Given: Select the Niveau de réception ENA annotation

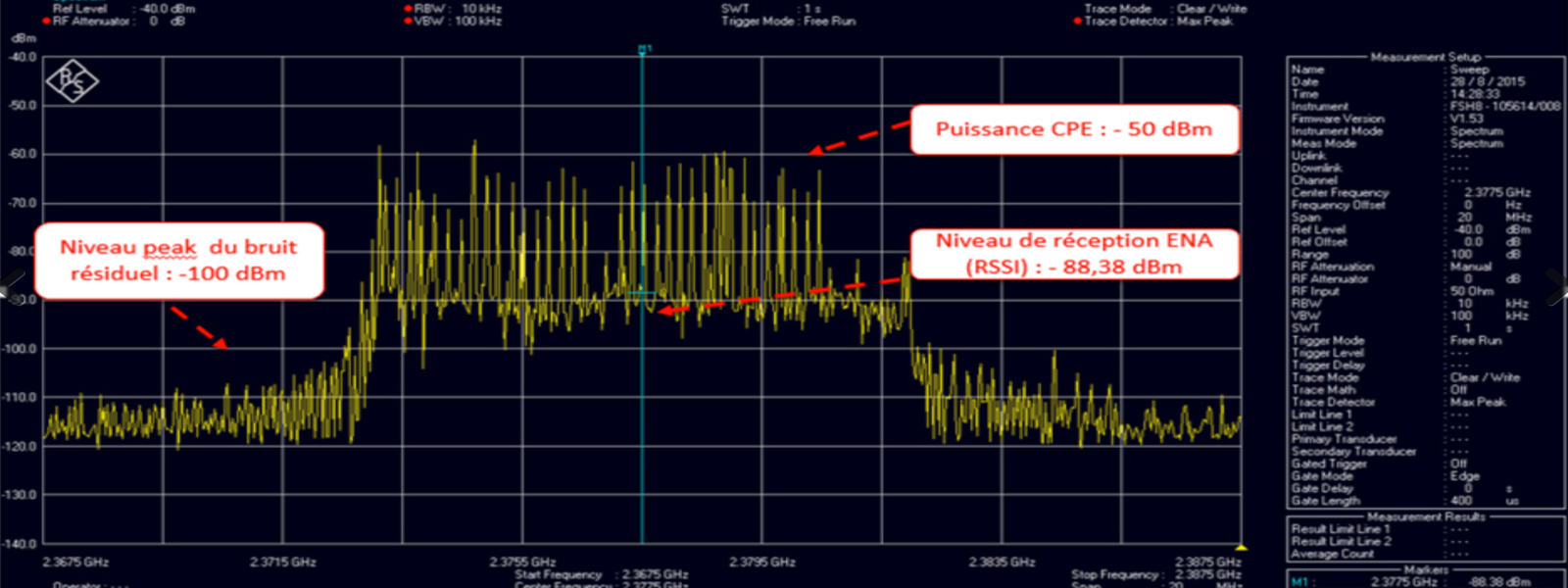Looking at the screenshot, I should pyautogui.click(x=1074, y=254).
